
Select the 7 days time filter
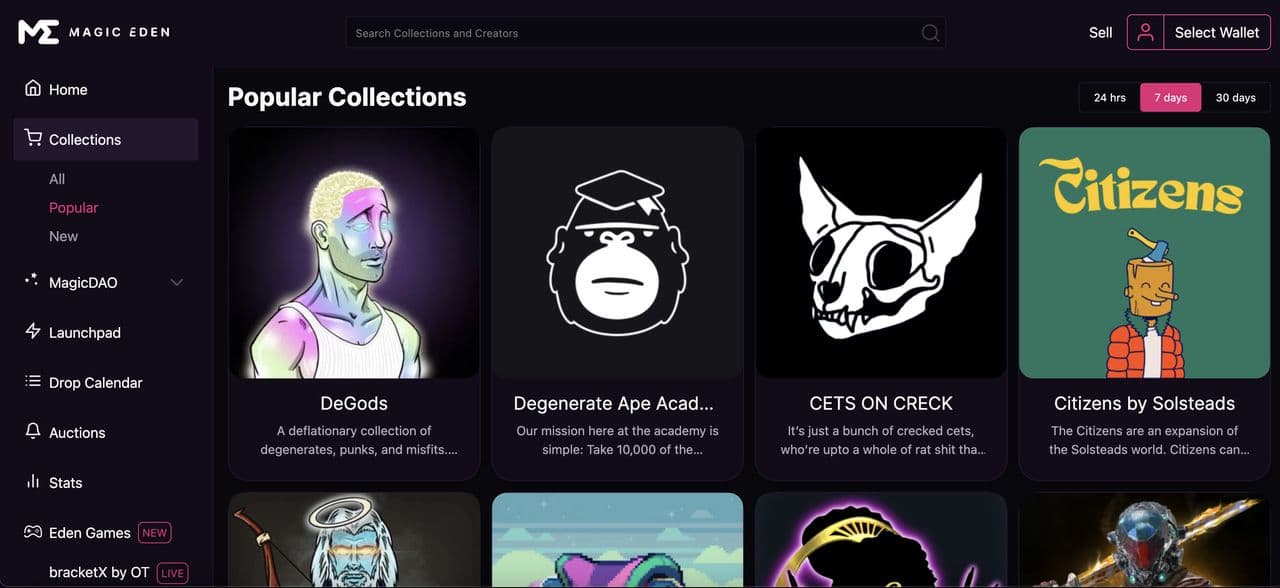(x=1170, y=97)
